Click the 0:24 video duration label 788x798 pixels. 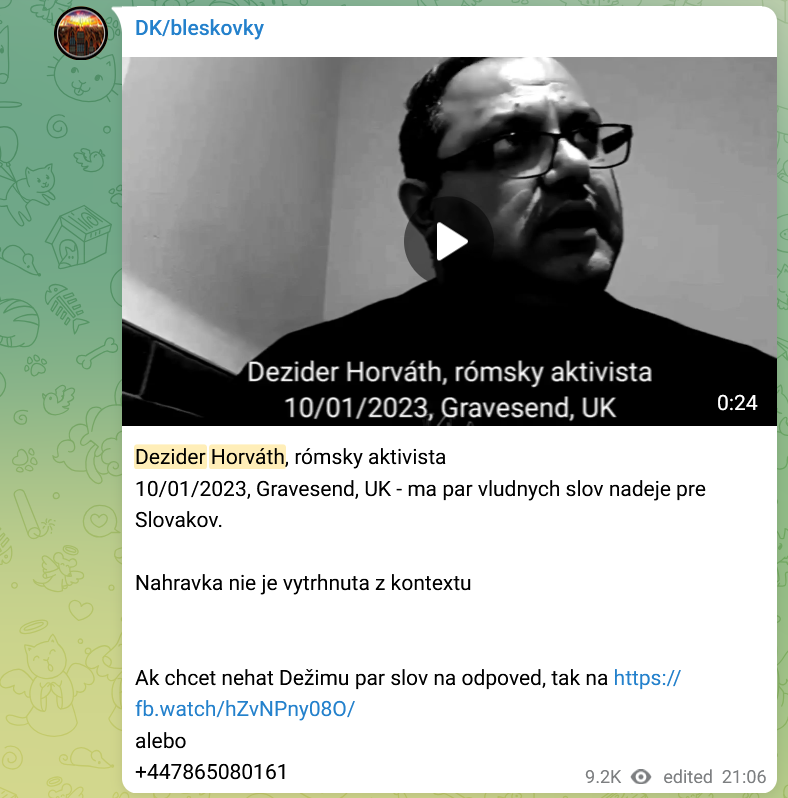pyautogui.click(x=737, y=403)
